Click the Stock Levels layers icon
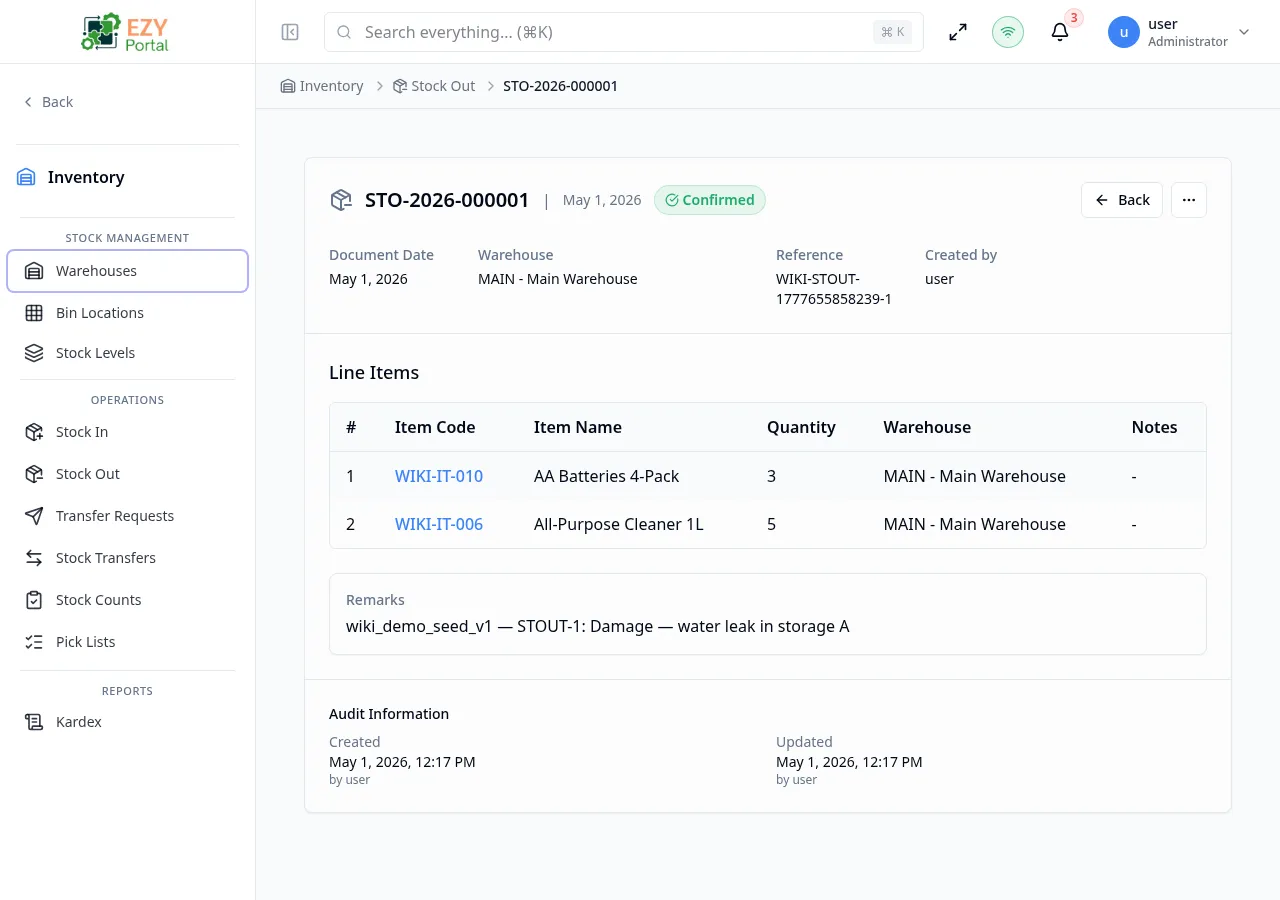1280x900 pixels. [x=34, y=353]
